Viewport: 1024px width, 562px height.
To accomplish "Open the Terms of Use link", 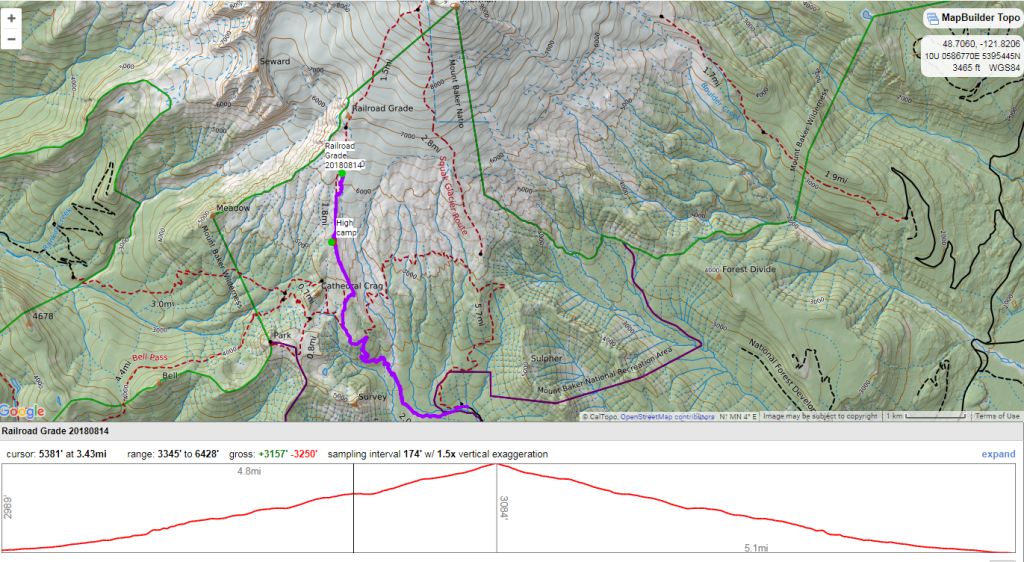I will point(997,417).
